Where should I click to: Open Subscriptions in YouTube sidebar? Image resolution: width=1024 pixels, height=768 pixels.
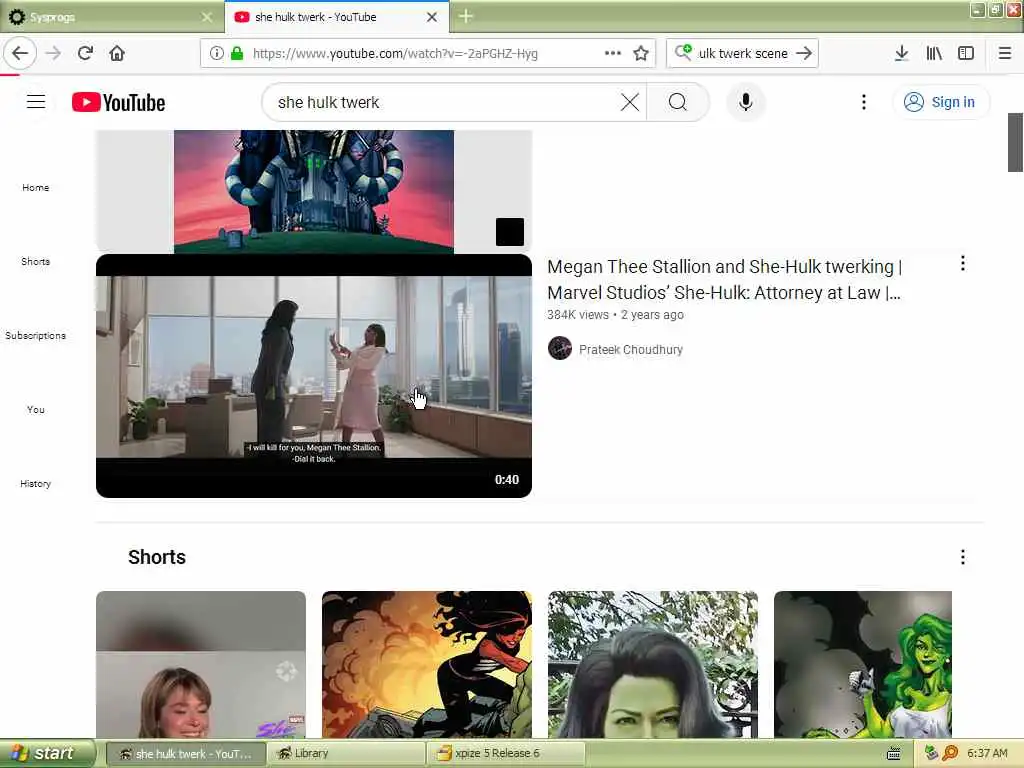tap(35, 336)
